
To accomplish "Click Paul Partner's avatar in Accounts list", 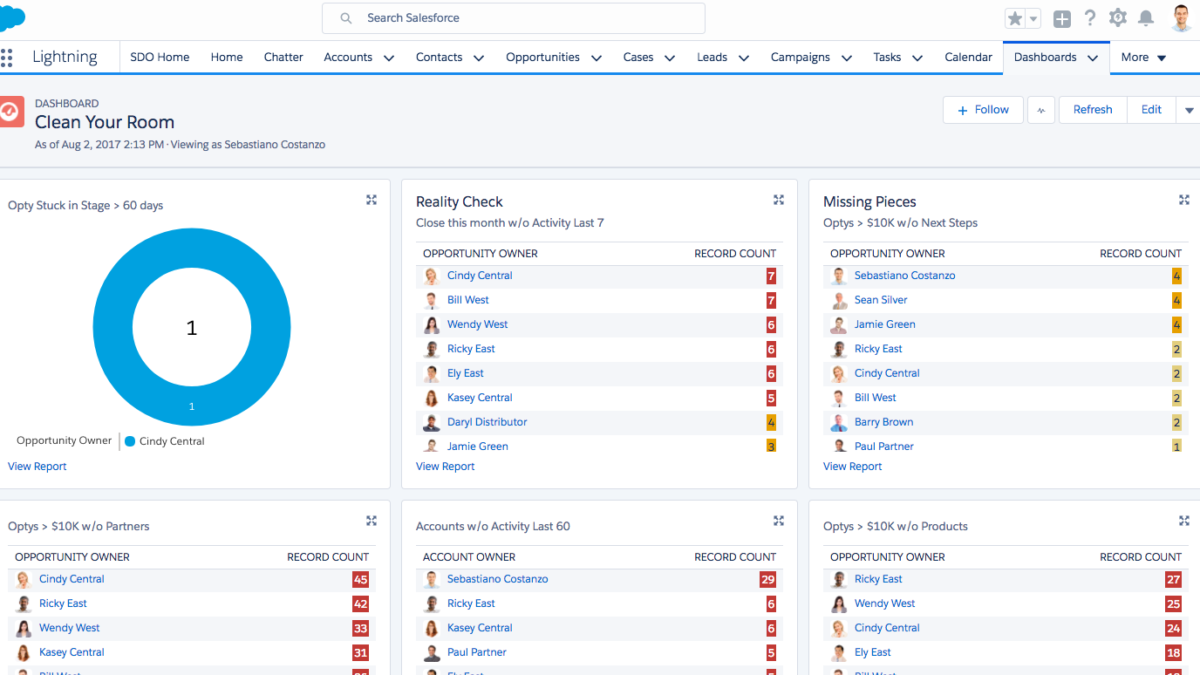I will tap(431, 652).
